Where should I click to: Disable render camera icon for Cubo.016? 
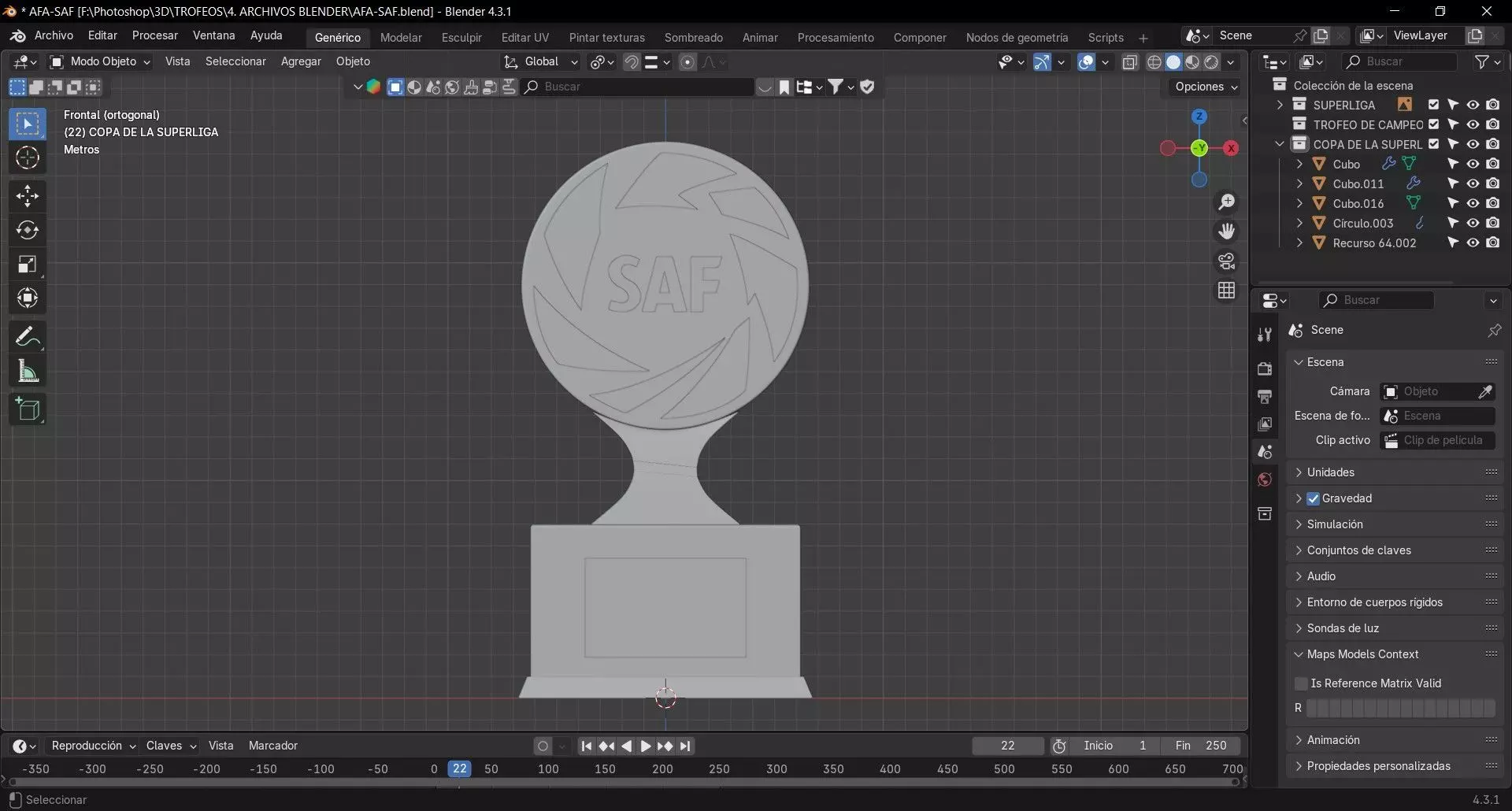[x=1492, y=203]
